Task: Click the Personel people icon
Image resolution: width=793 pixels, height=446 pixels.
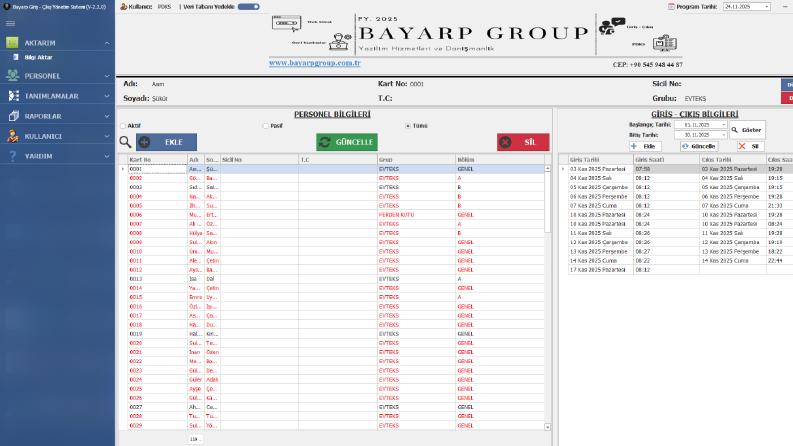Action: pyautogui.click(x=13, y=76)
